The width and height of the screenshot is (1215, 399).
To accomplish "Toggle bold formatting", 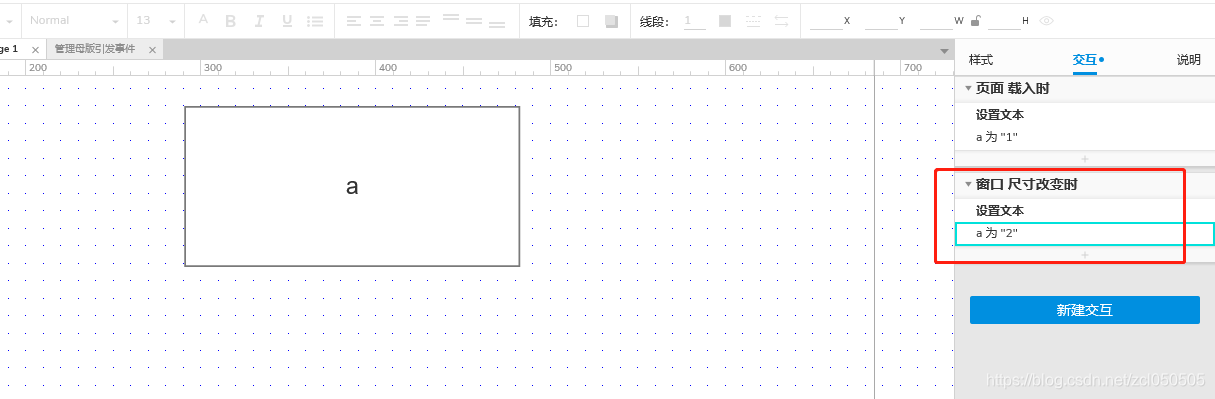I will 231,20.
